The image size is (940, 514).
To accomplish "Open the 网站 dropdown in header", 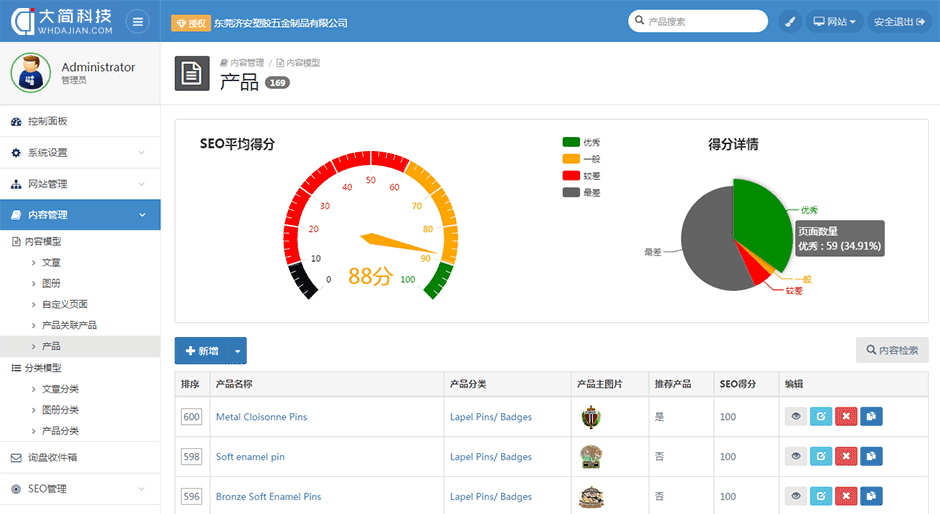I will point(834,21).
